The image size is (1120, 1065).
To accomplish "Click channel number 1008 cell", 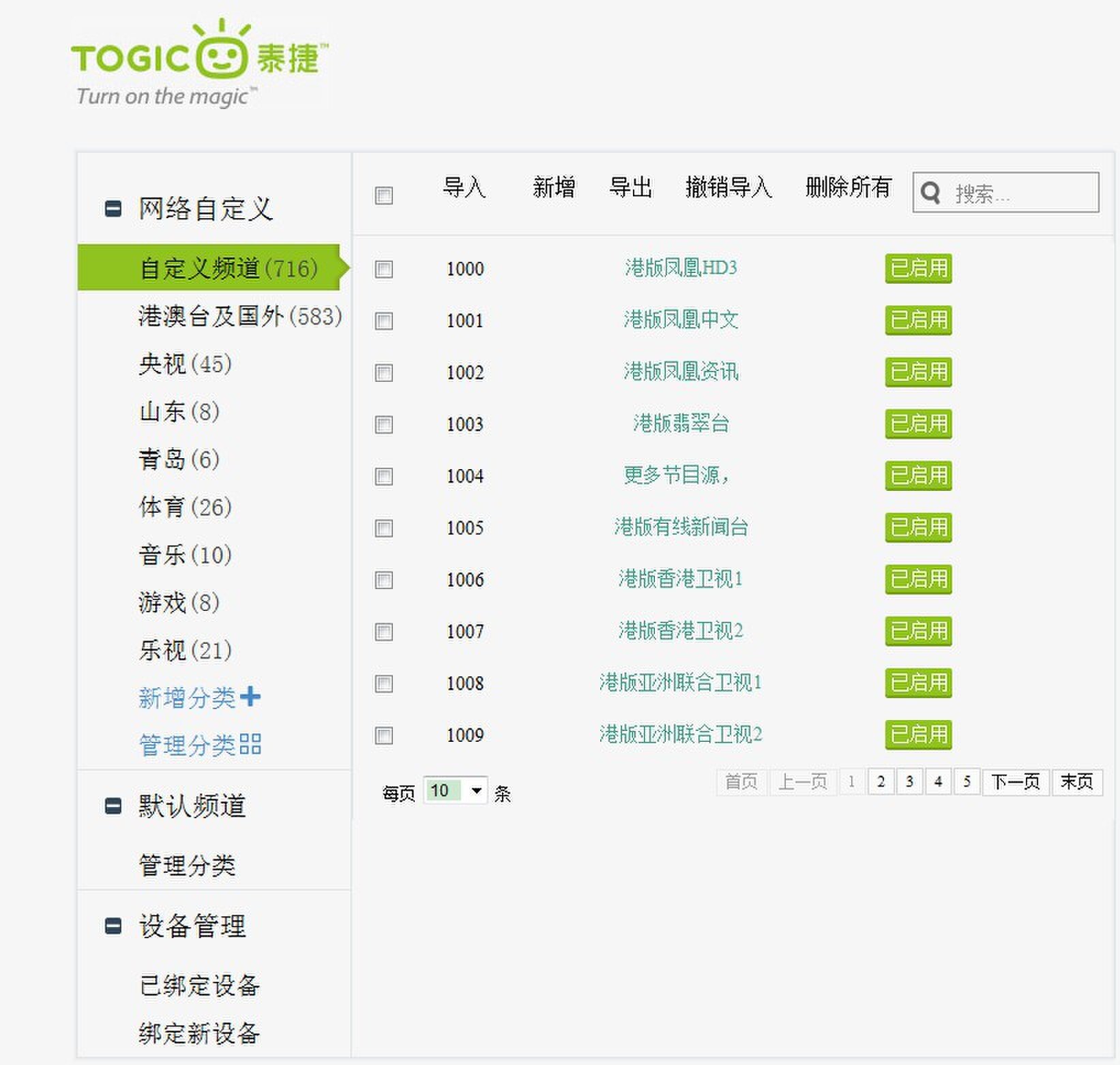I will tap(465, 682).
